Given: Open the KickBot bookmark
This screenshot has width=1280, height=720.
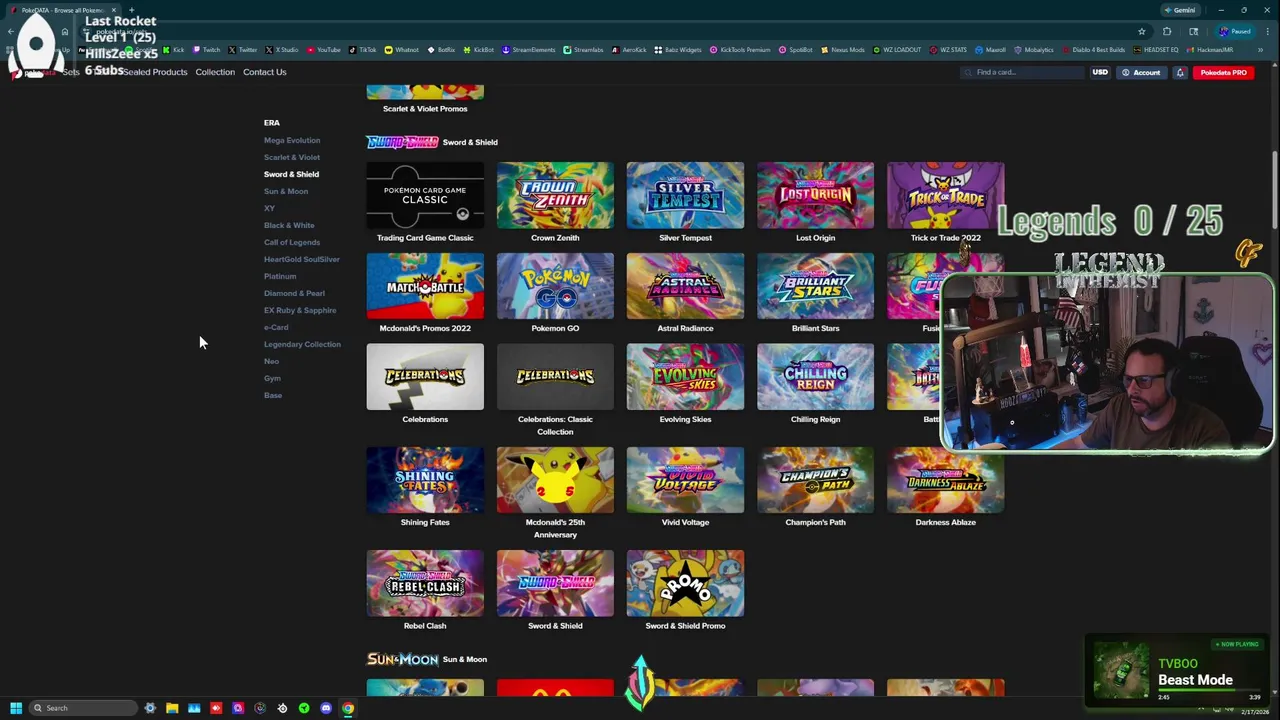Looking at the screenshot, I should [x=479, y=50].
